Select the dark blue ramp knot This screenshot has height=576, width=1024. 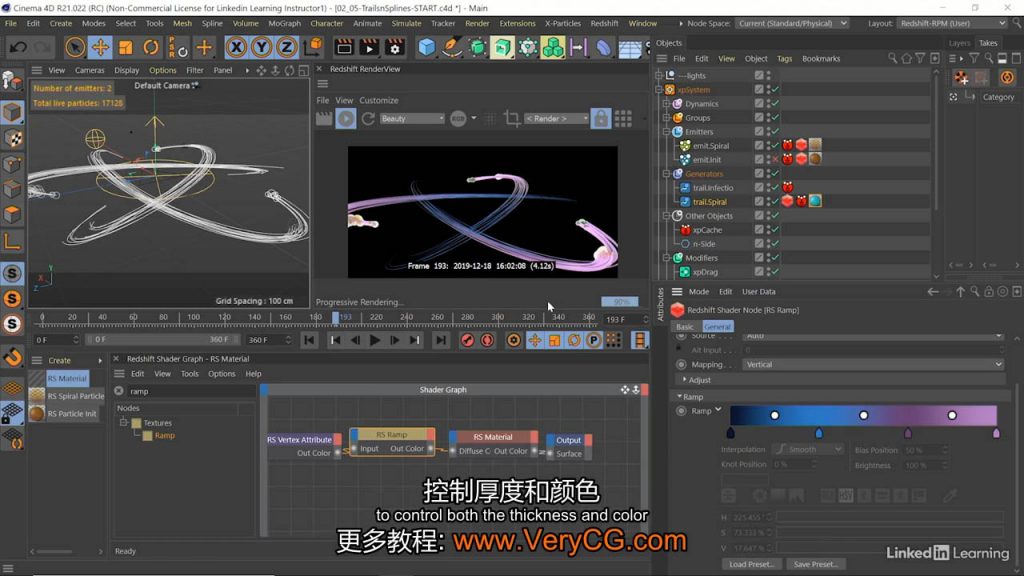730,433
